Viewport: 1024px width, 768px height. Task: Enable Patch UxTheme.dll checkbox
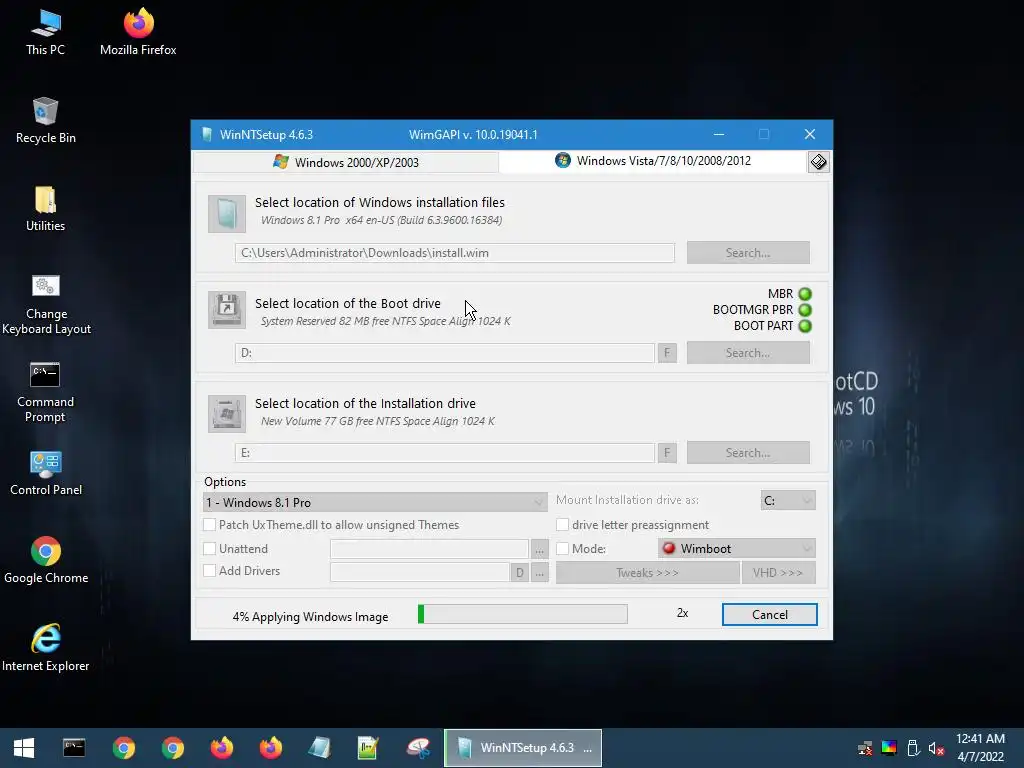click(210, 524)
